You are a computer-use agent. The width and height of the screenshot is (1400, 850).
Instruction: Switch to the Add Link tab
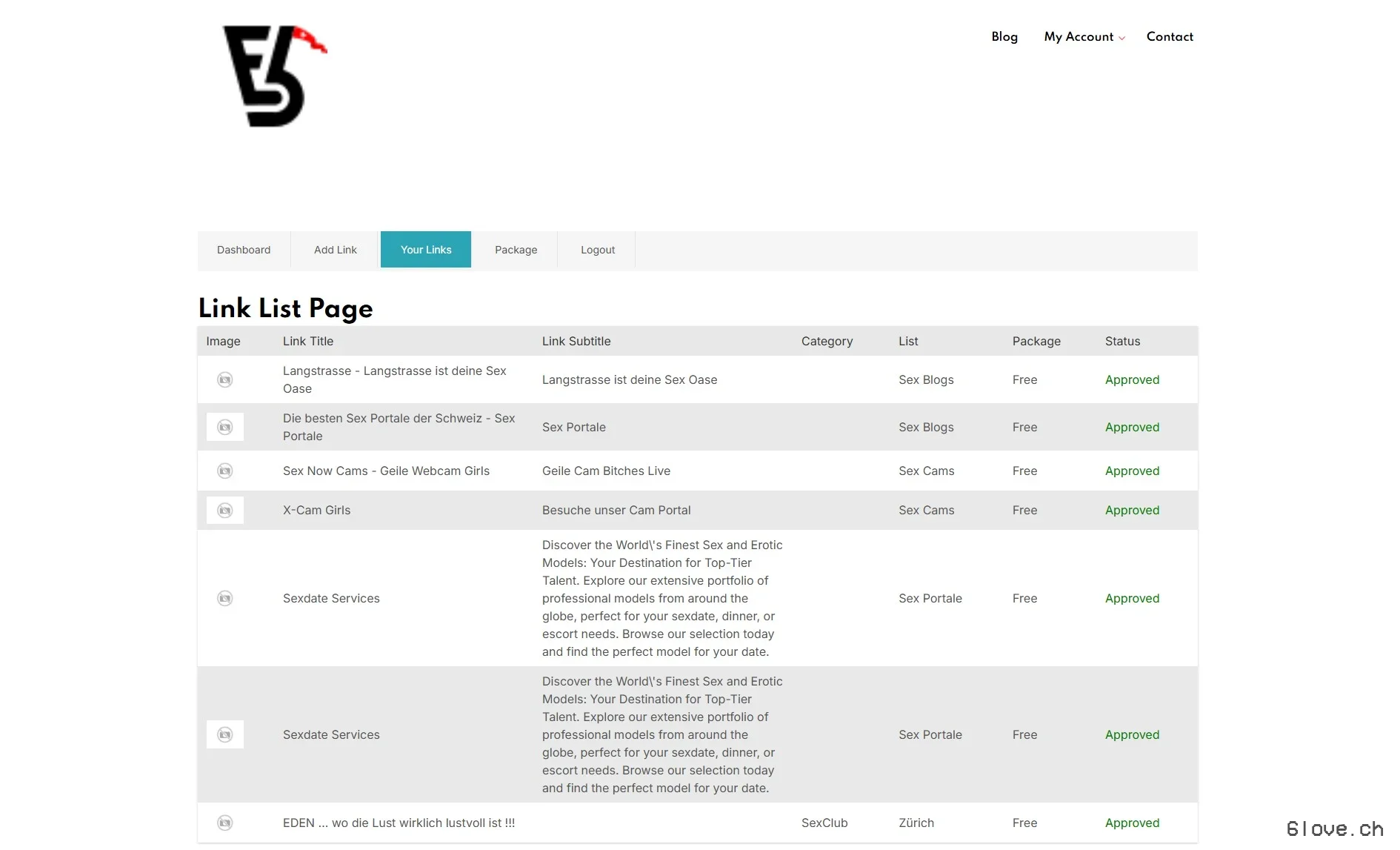click(336, 250)
